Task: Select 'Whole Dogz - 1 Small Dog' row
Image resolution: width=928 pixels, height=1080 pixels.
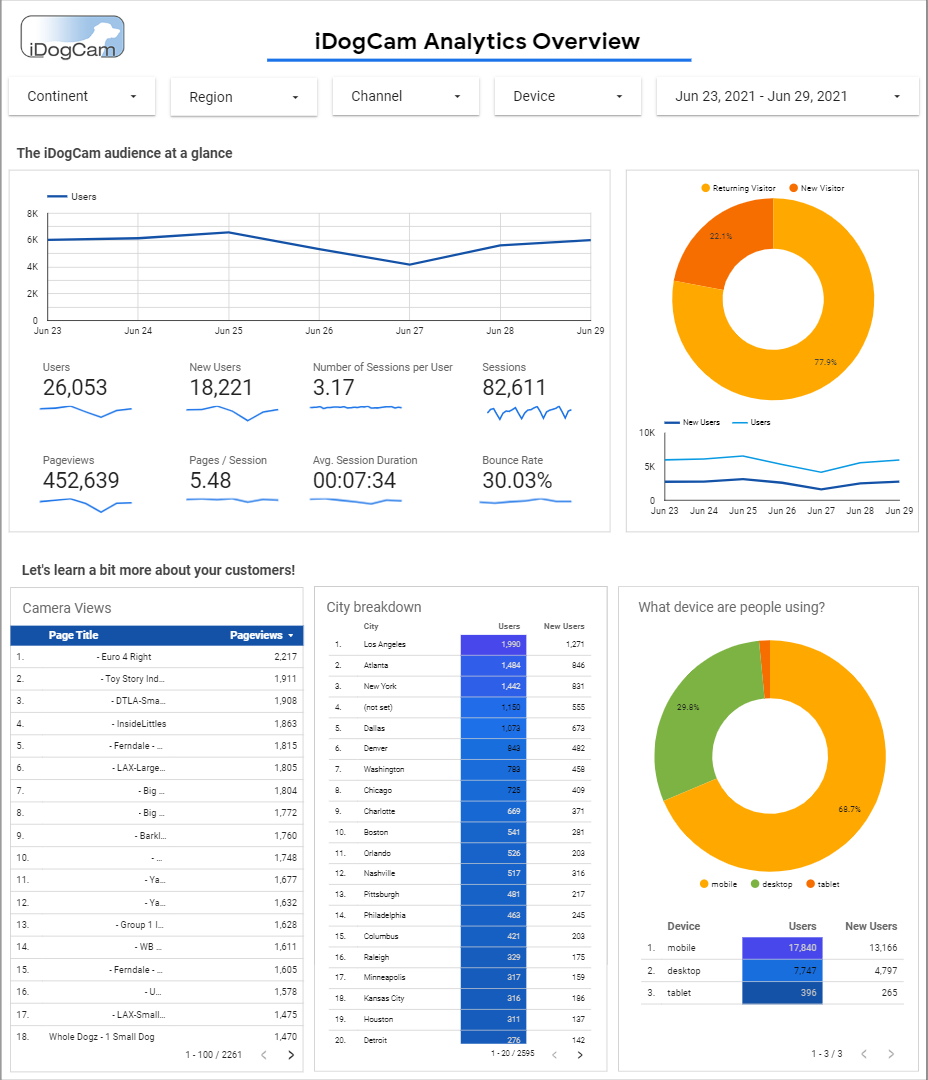Action: pos(157,1037)
